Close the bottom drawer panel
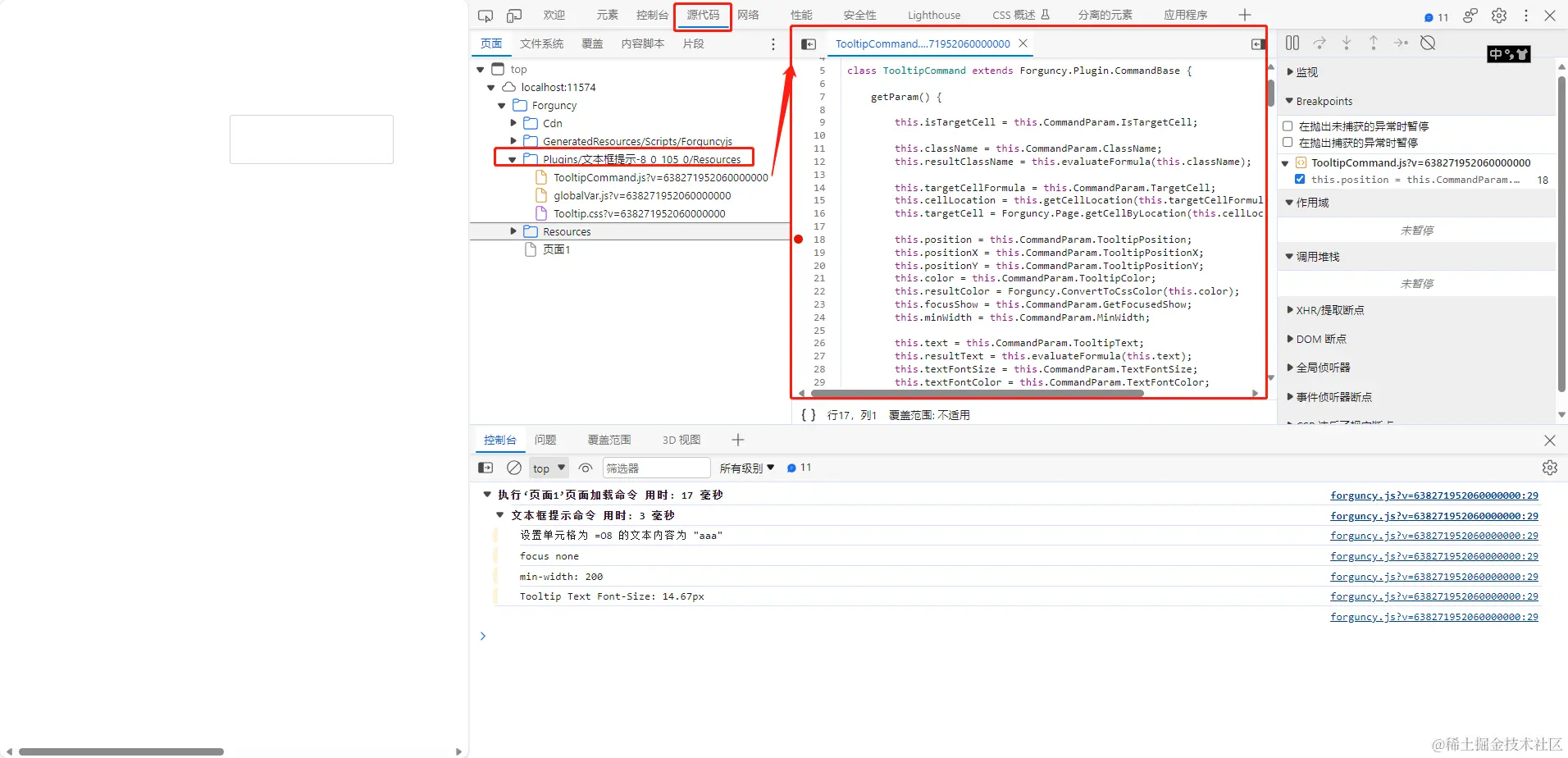The image size is (1568, 758). [x=1549, y=441]
